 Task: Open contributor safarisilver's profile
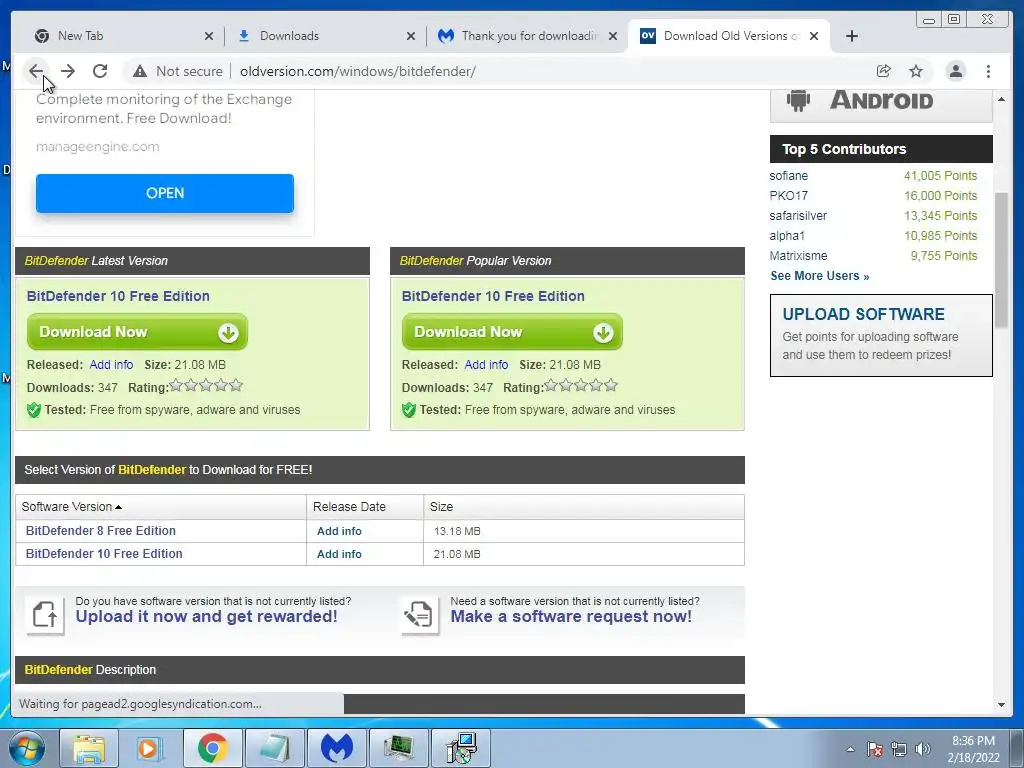[x=798, y=216]
